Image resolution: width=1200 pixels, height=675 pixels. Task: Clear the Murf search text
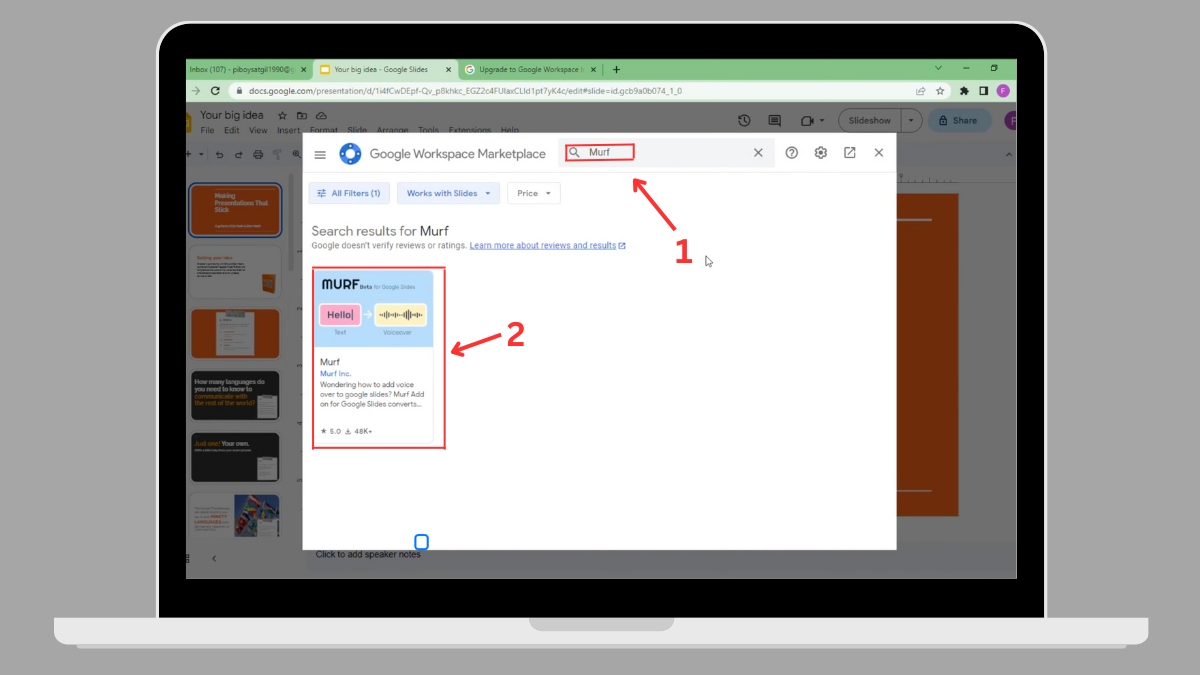coord(758,153)
